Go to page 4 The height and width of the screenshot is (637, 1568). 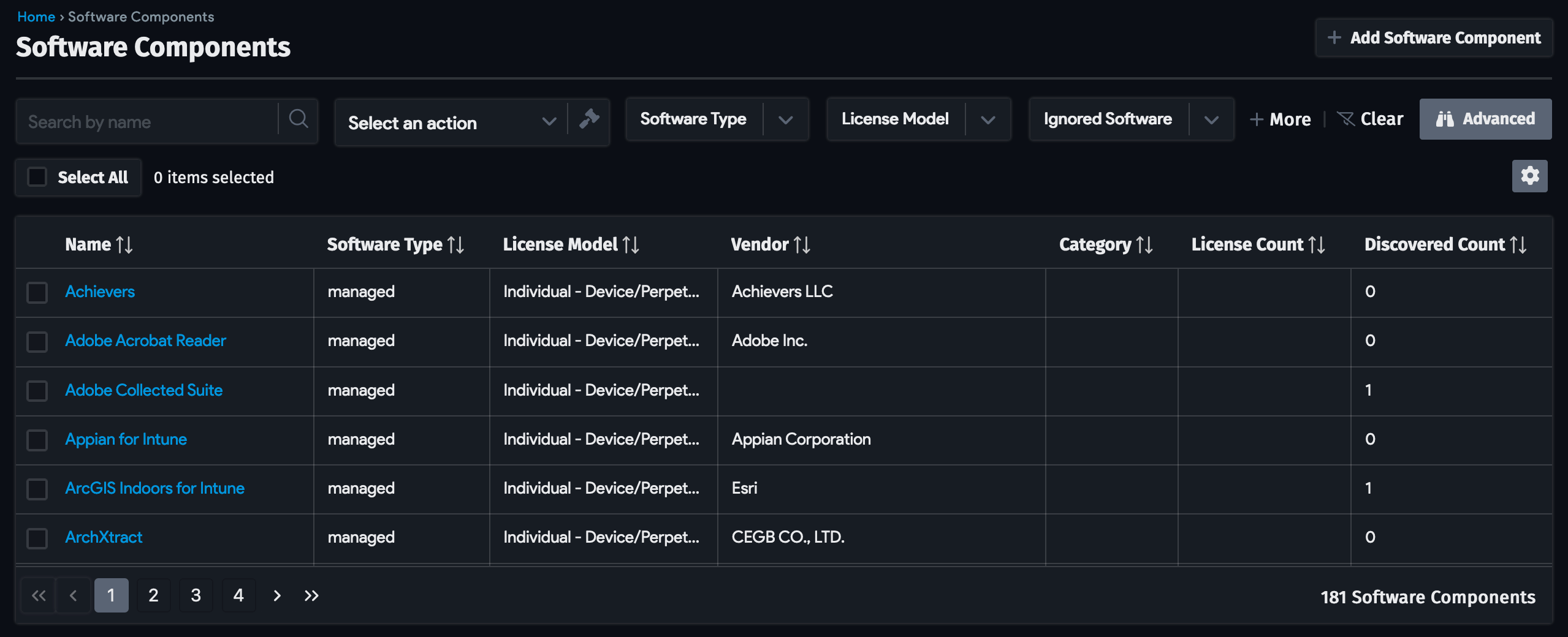(x=239, y=595)
